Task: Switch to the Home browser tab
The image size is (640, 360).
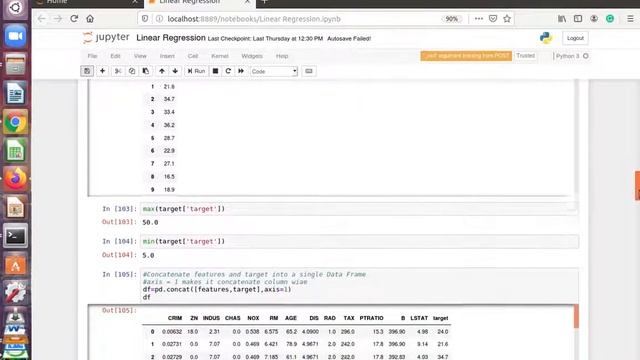Action: pyautogui.click(x=88, y=2)
